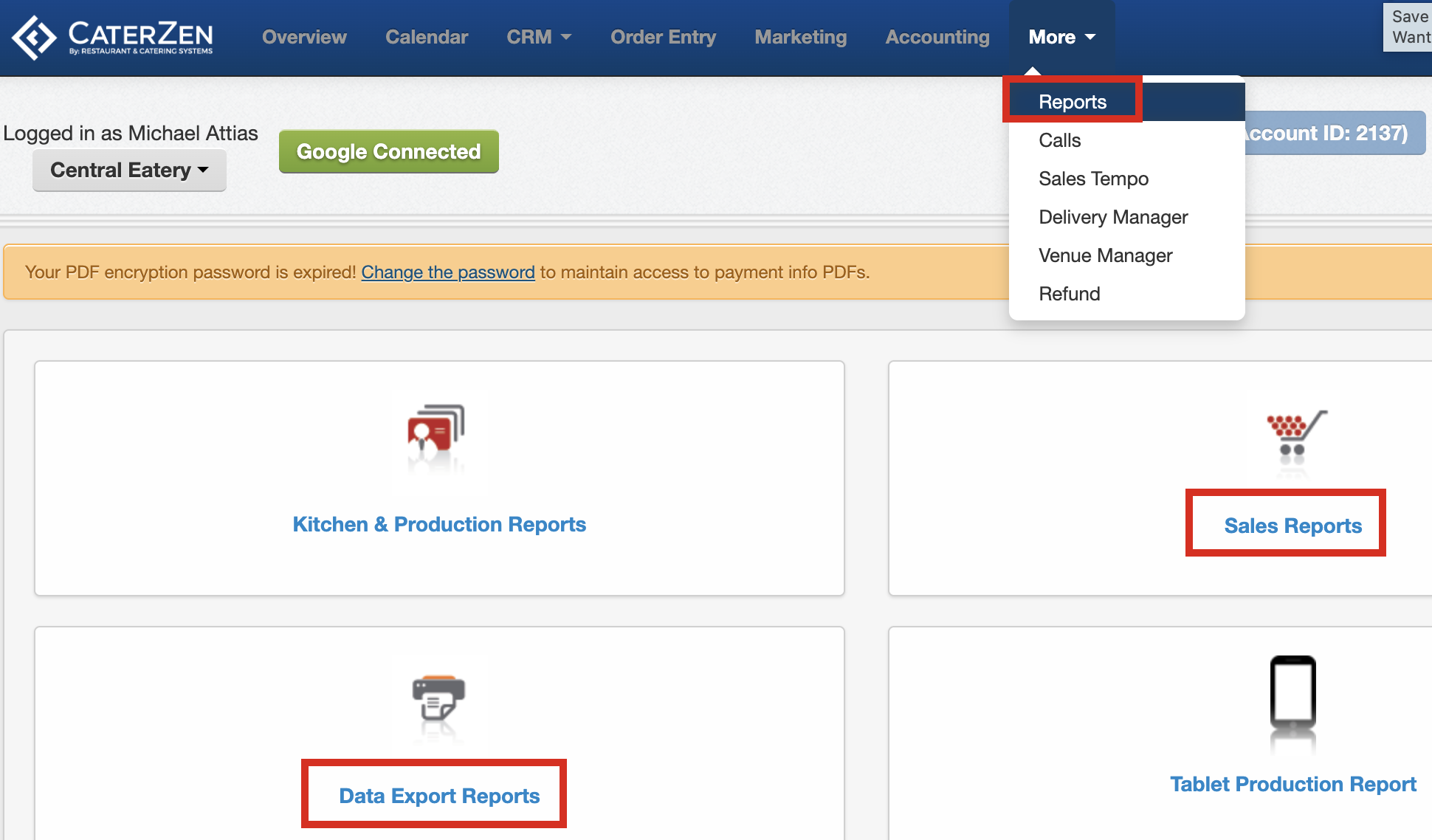Collapse the More dropdown menu
The width and height of the screenshot is (1432, 840).
tap(1061, 37)
